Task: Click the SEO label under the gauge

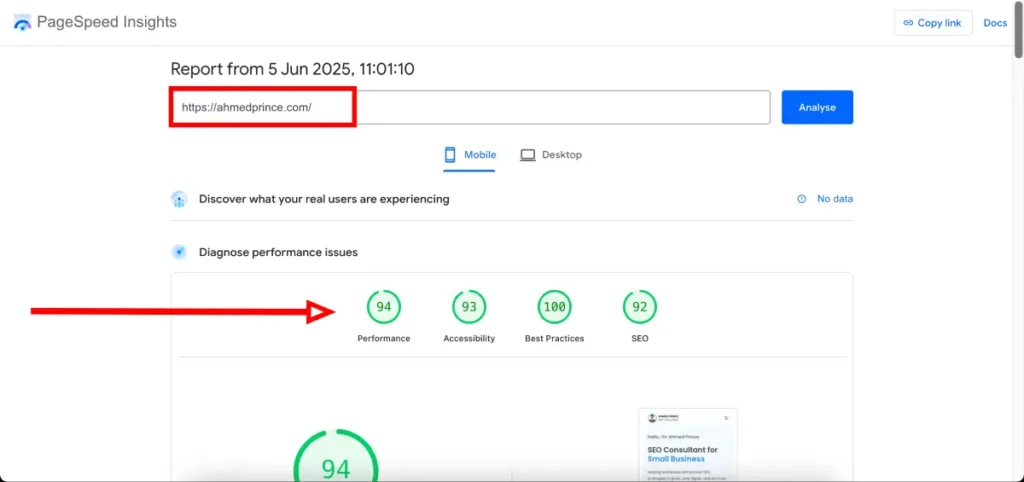Action: (x=640, y=338)
